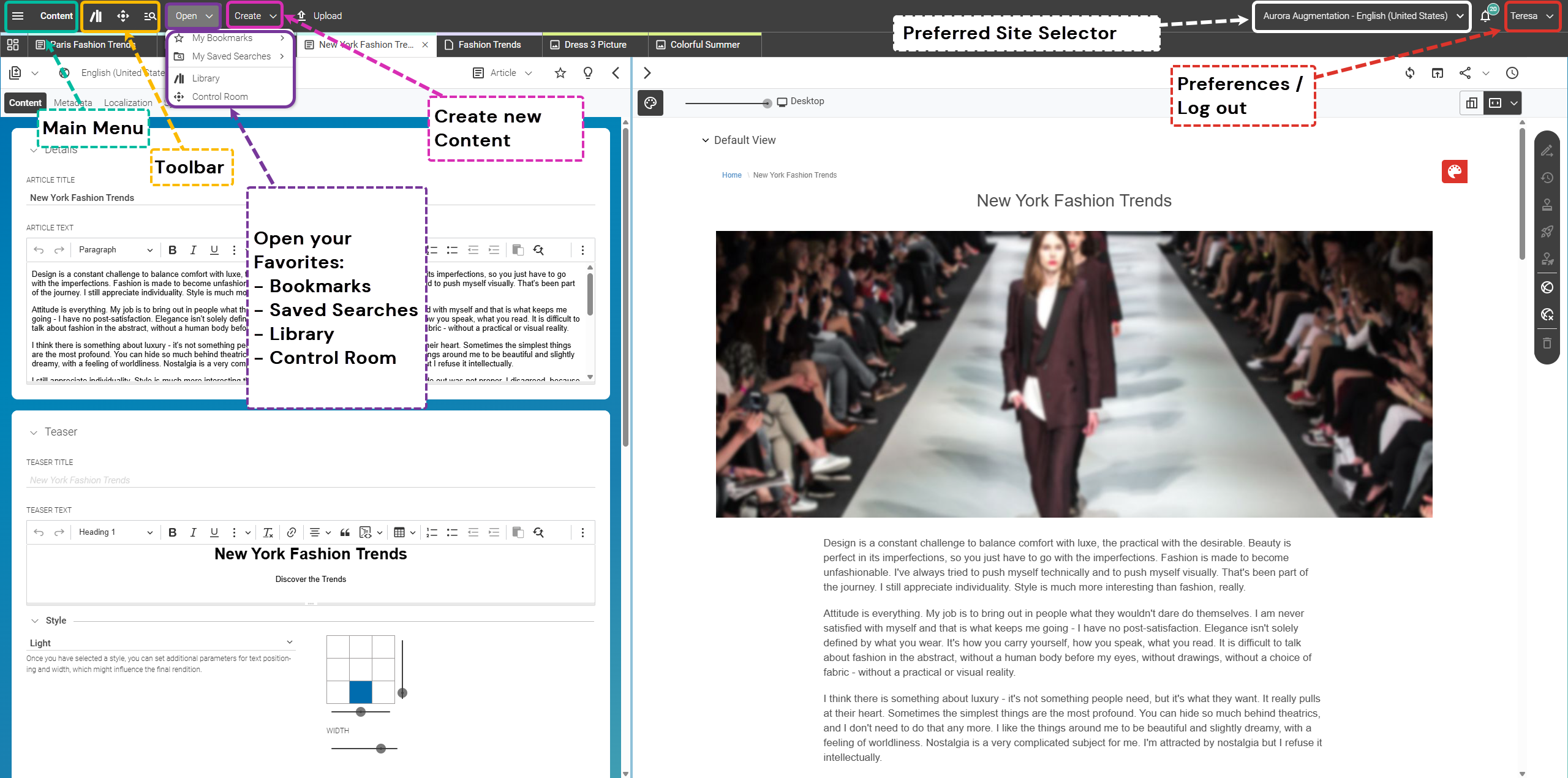Open the share preview icon
This screenshot has width=1568, height=778.
(1465, 73)
